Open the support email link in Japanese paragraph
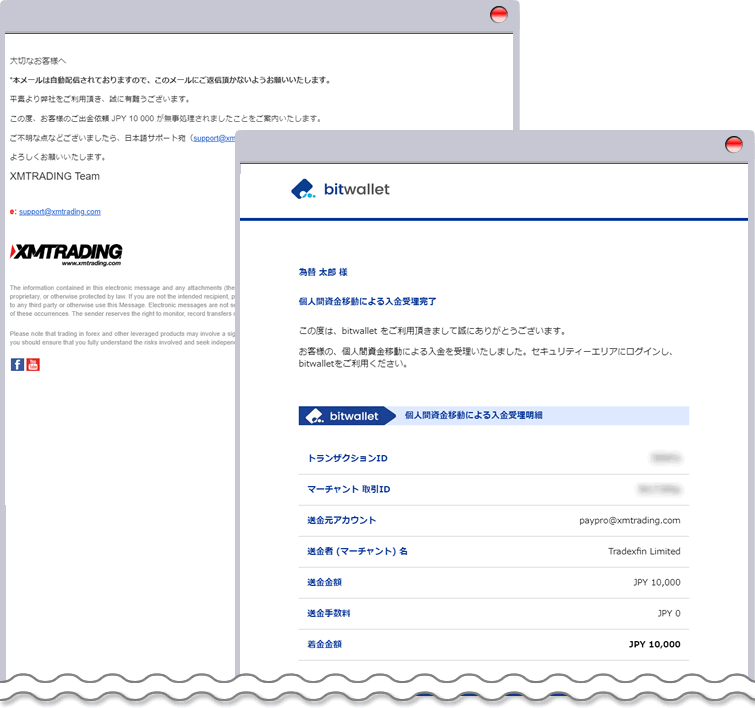The height and width of the screenshot is (708, 755). 214,138
